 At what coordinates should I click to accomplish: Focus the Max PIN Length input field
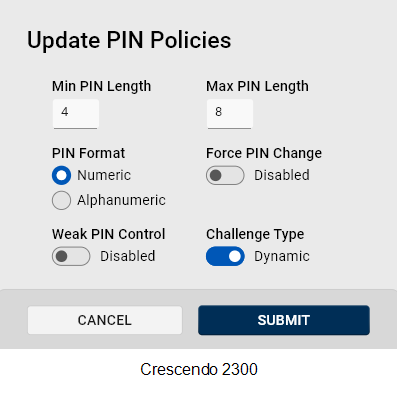tap(230, 114)
